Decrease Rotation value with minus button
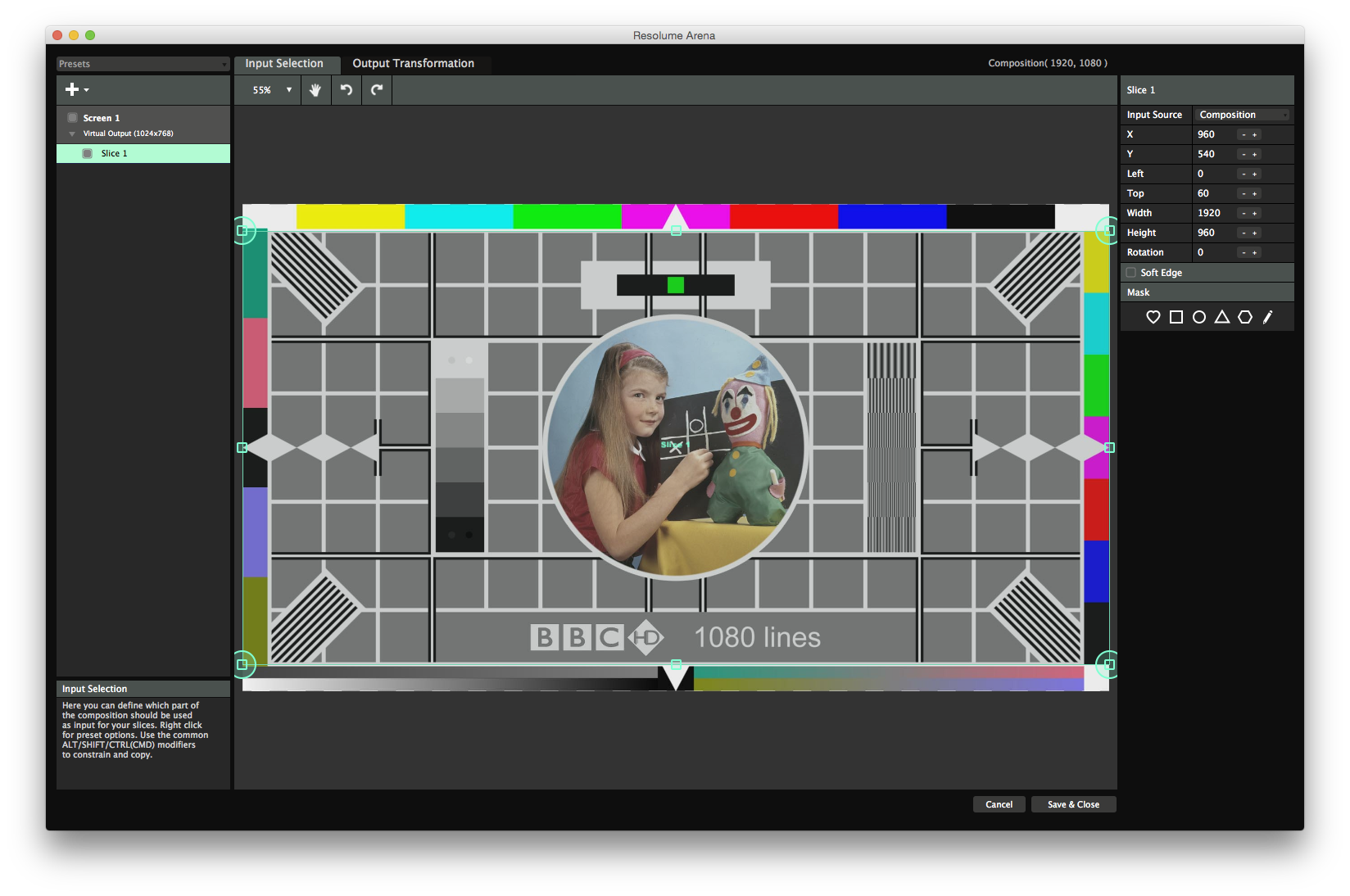The image size is (1350, 896). click(x=1244, y=252)
